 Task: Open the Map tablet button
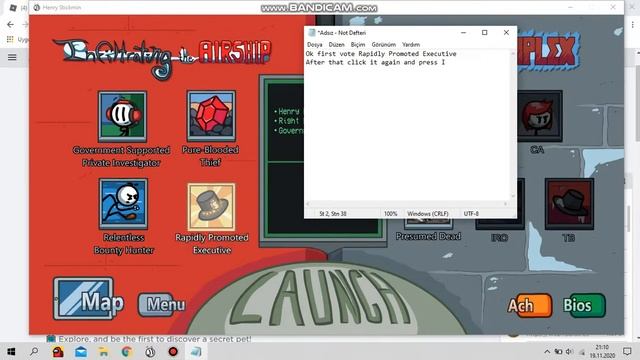89,298
